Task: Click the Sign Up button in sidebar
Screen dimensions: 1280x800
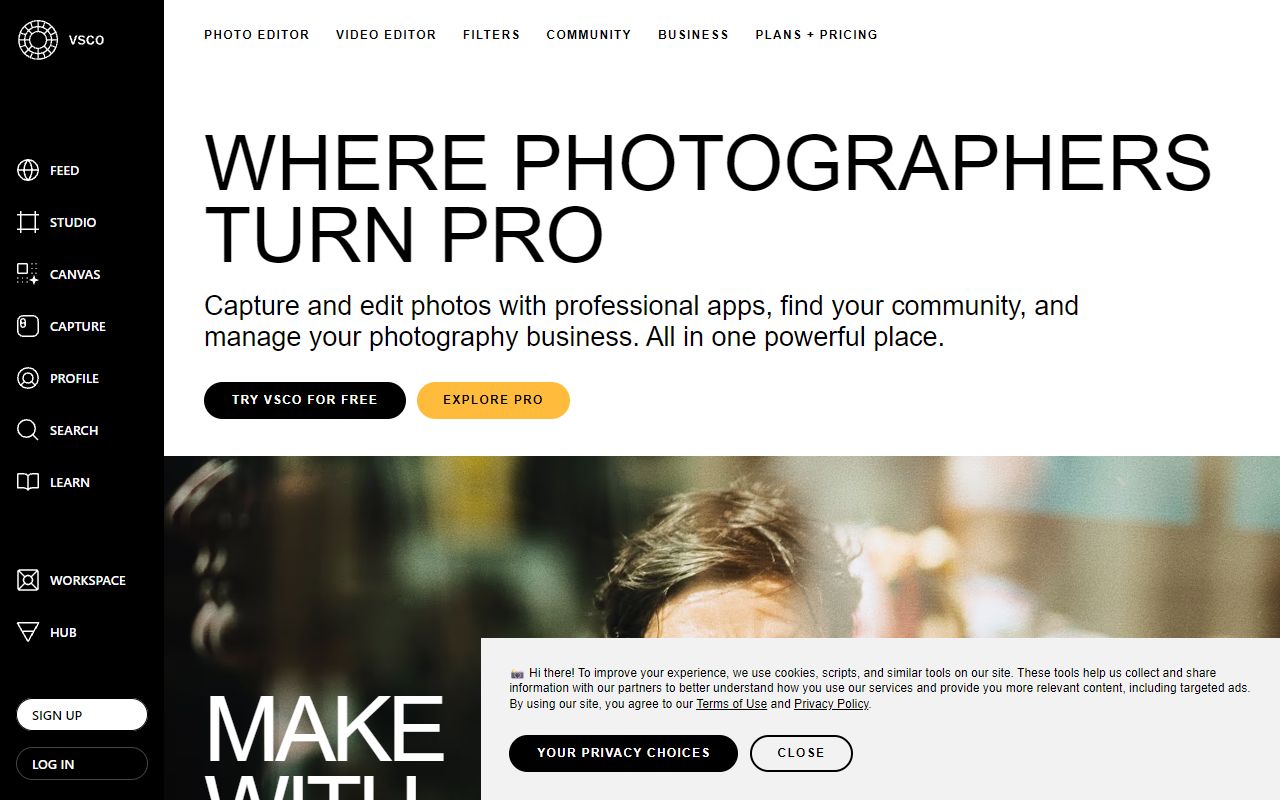Action: tap(82, 715)
